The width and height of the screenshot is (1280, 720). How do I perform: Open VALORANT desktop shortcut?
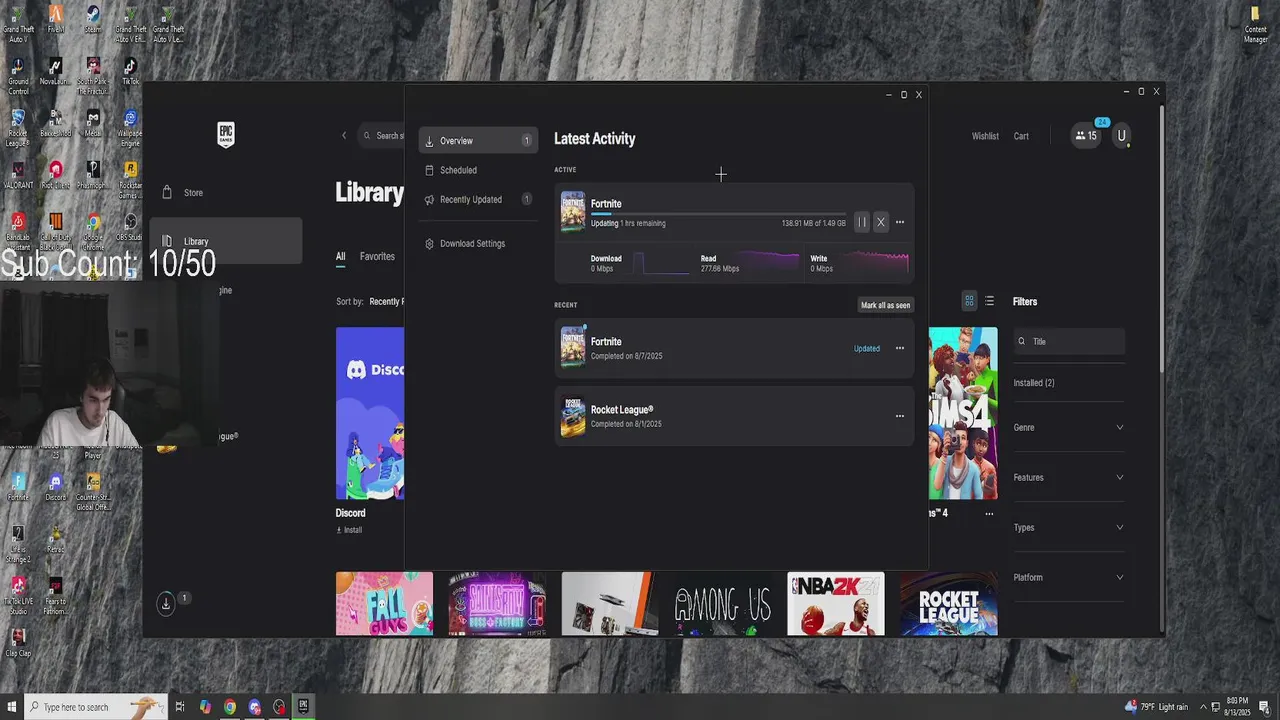[x=17, y=176]
